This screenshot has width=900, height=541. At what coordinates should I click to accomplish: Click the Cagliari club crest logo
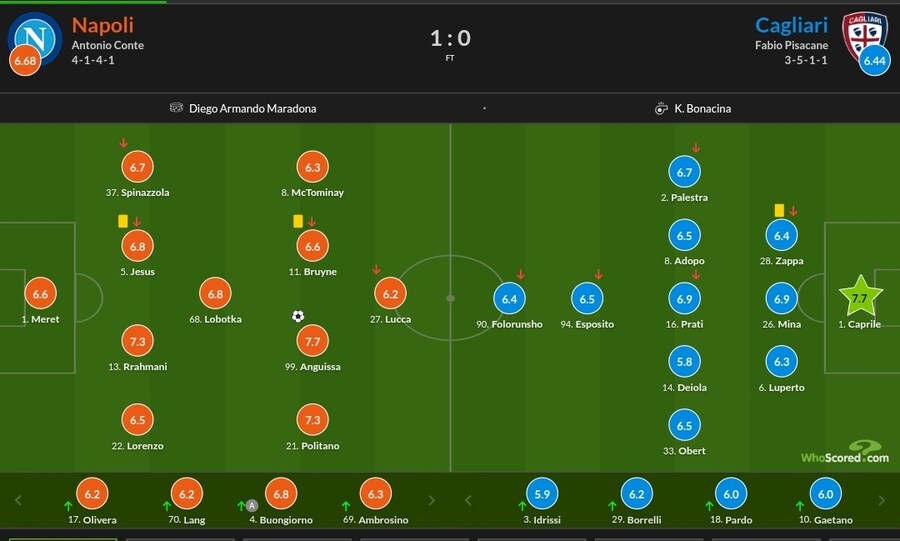coord(864,36)
